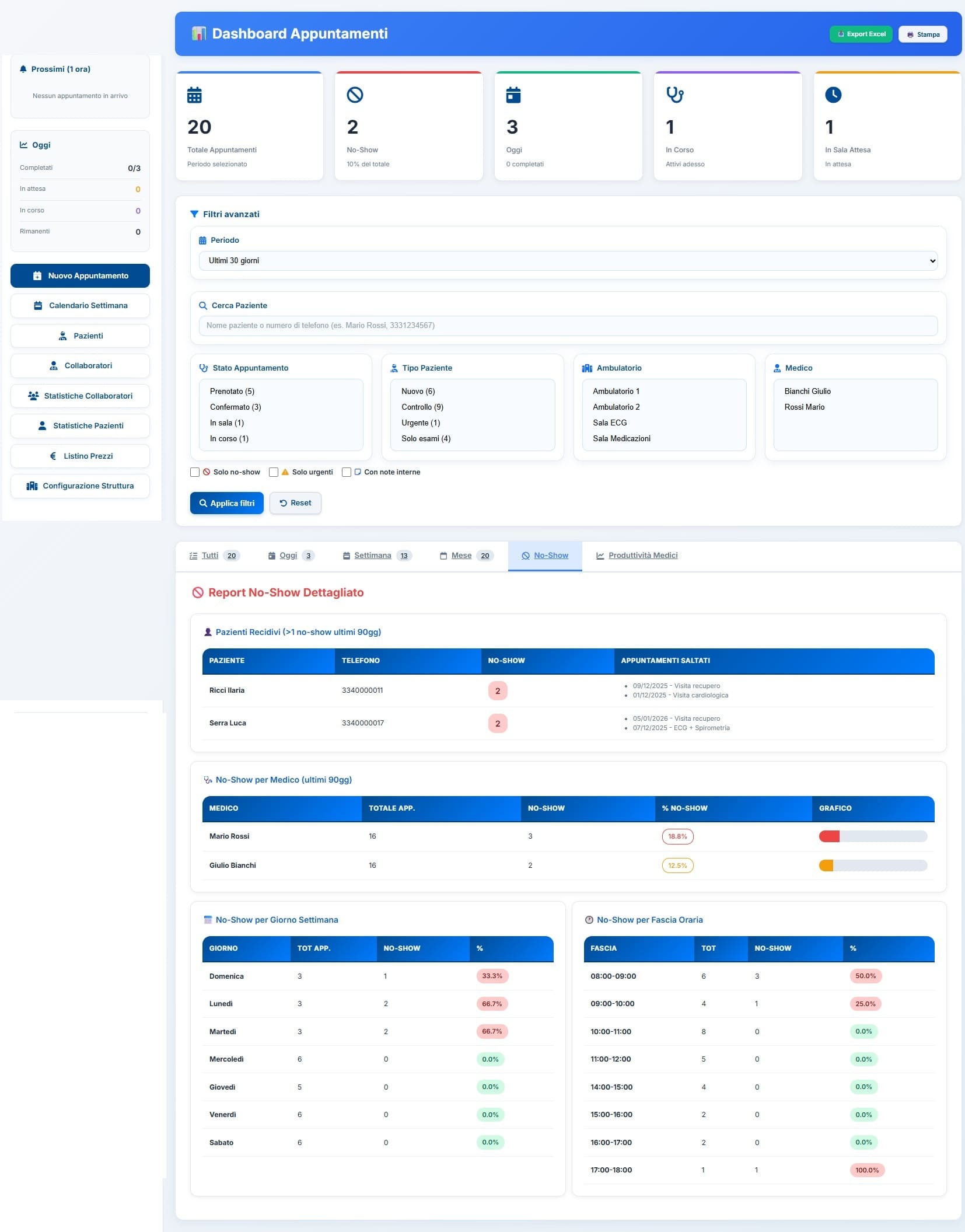Click the Export Excel button
Image resolution: width=965 pixels, height=1232 pixels.
(861, 34)
